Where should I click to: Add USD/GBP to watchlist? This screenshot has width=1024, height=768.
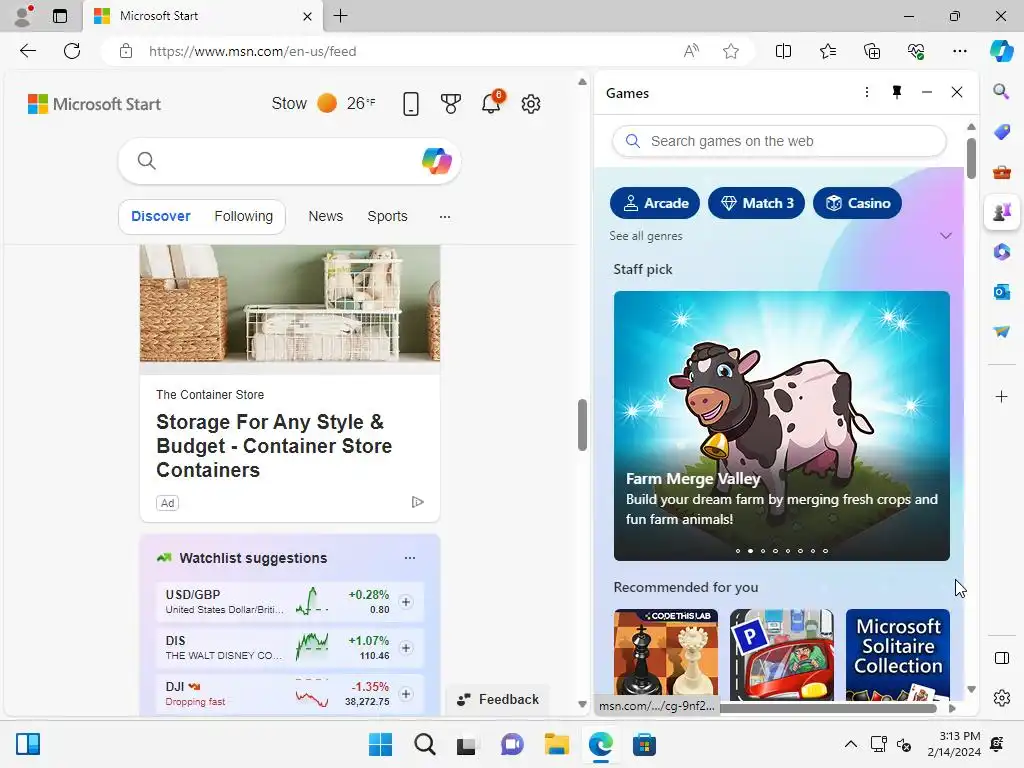pos(406,601)
